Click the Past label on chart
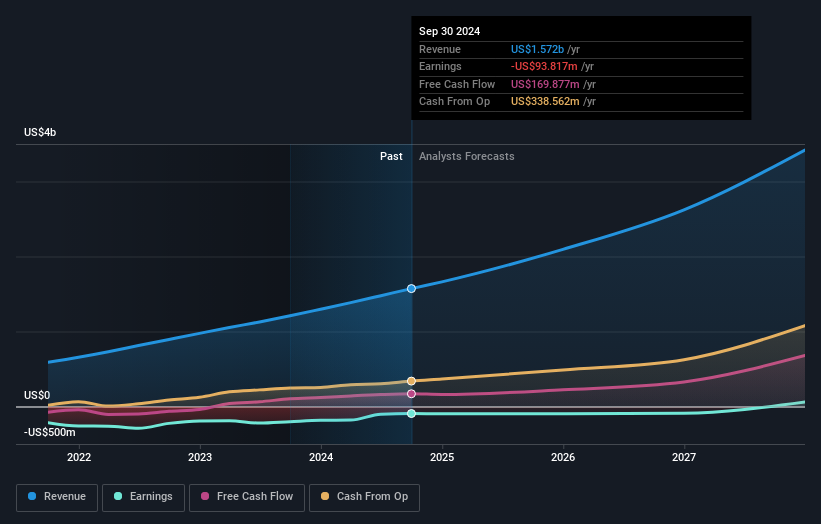Image resolution: width=821 pixels, height=524 pixels. click(391, 157)
